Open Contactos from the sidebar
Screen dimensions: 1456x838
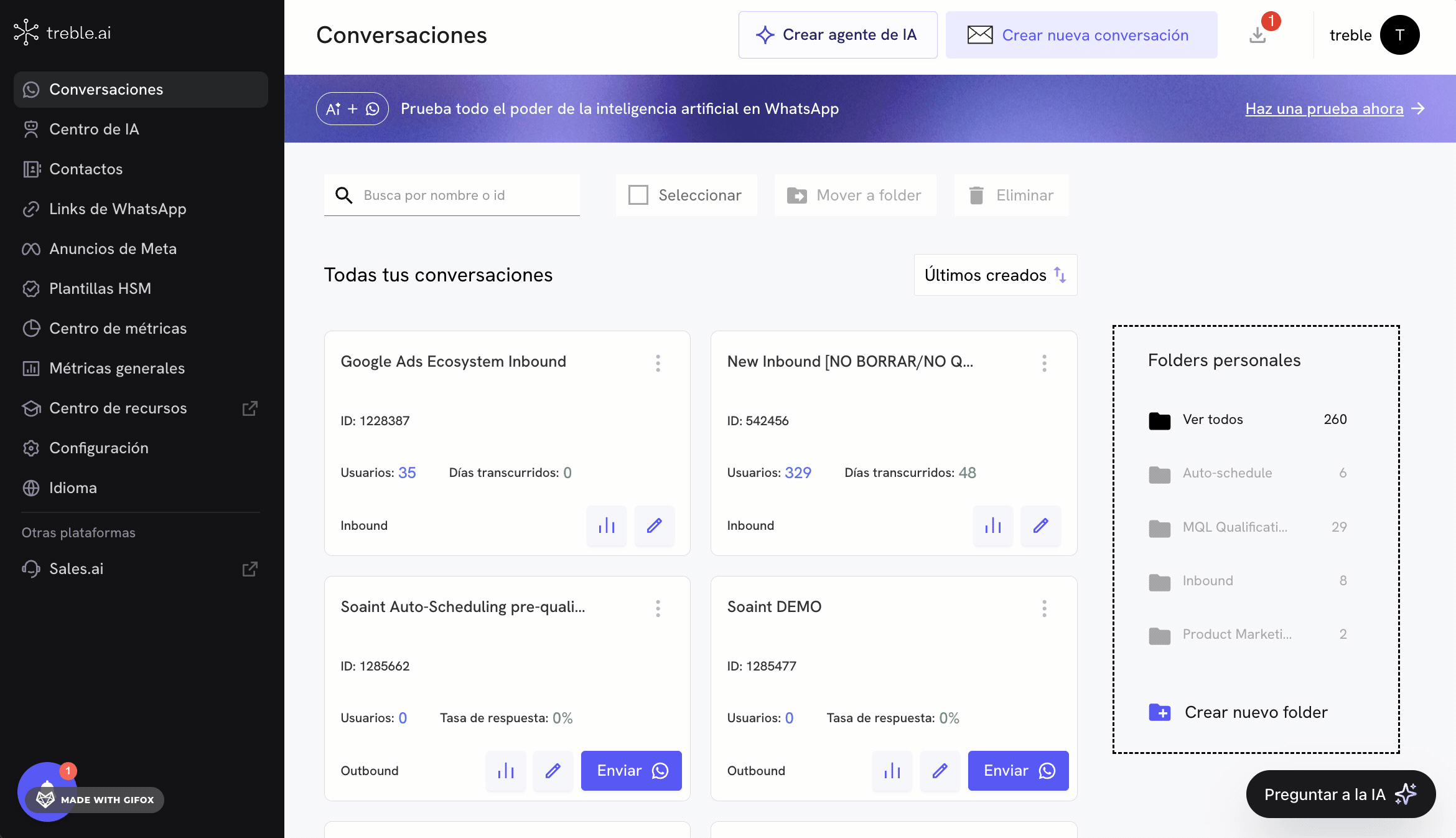(86, 169)
